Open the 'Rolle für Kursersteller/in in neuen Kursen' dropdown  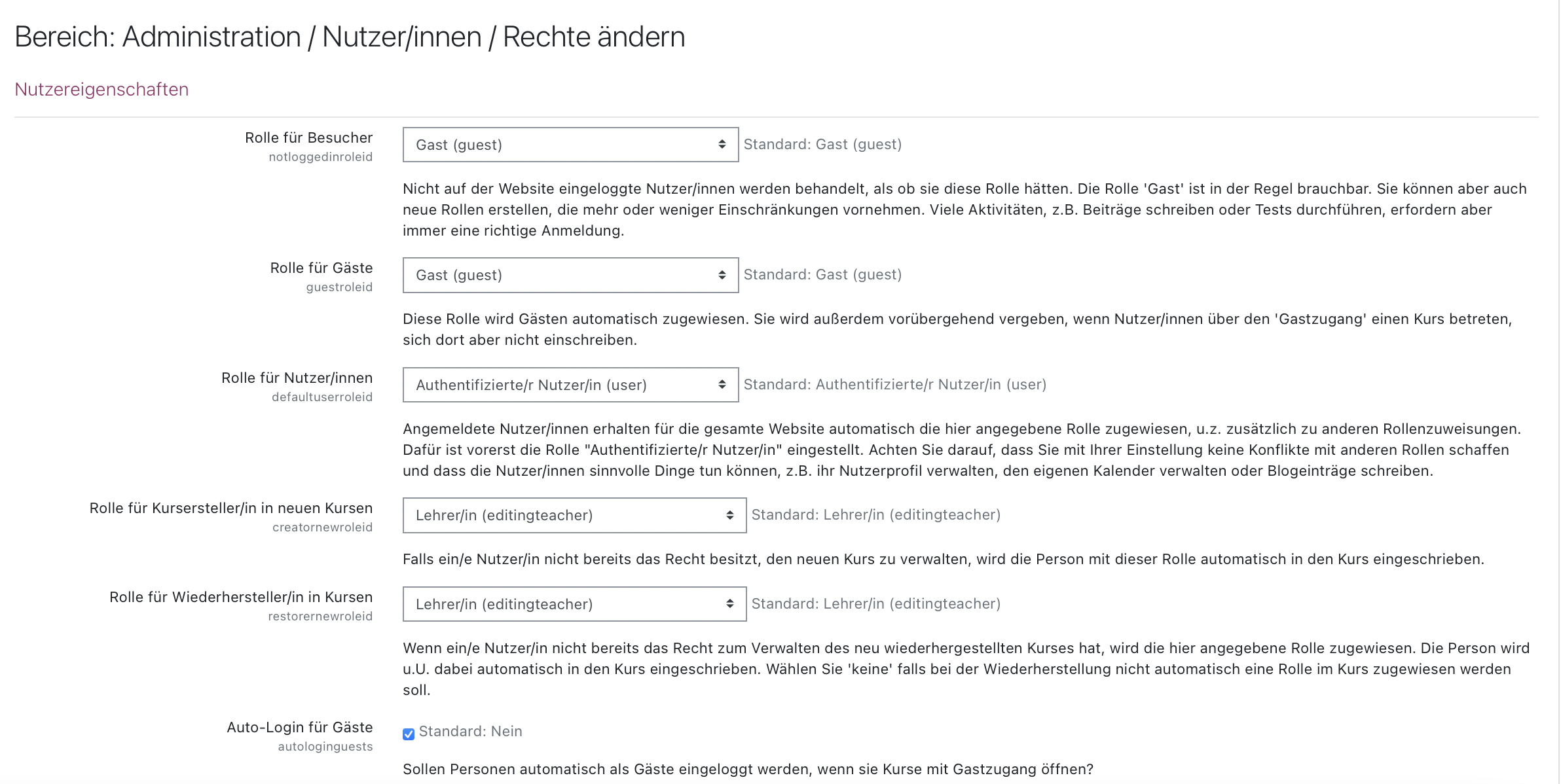(574, 515)
